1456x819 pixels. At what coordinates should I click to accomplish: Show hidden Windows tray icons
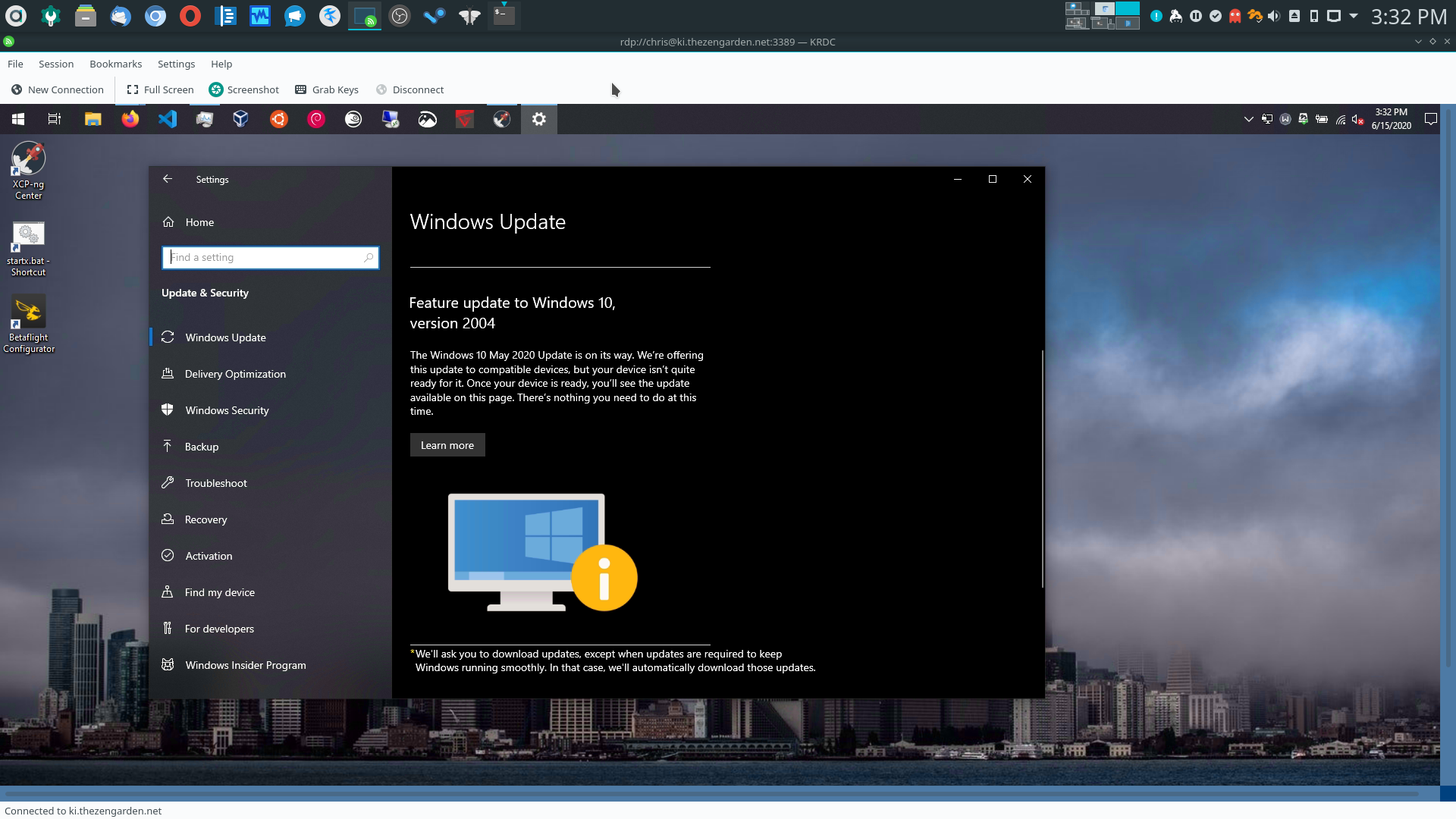click(1248, 119)
